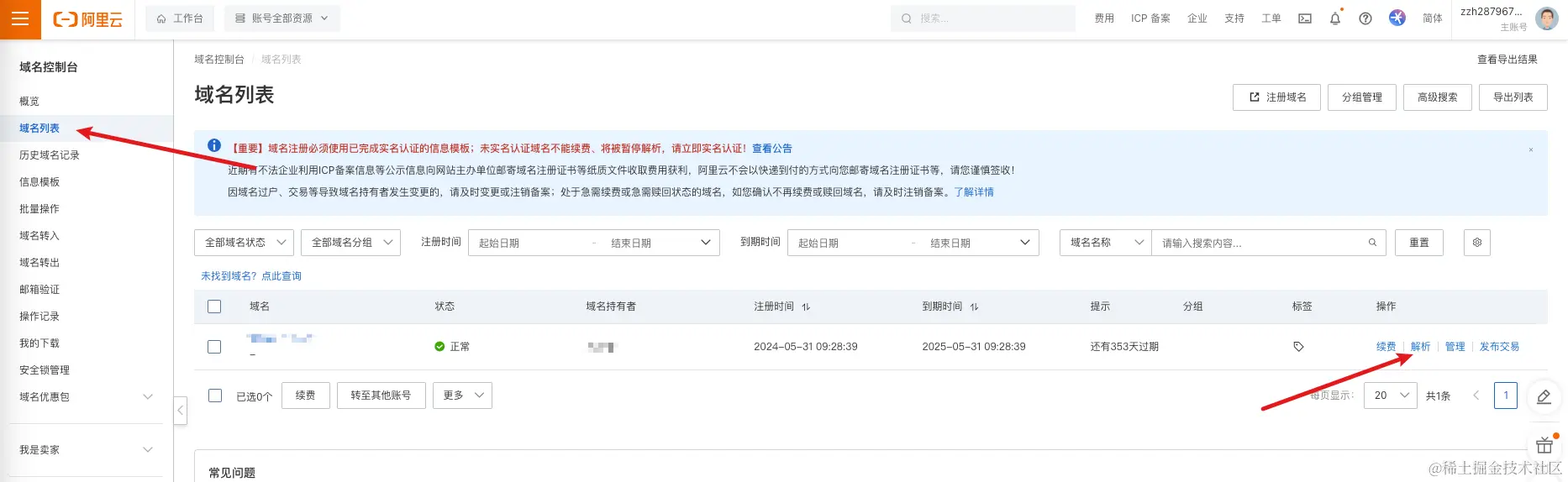Image resolution: width=1568 pixels, height=482 pixels.
Task: Focus the top header search box
Action: pyautogui.click(x=983, y=18)
